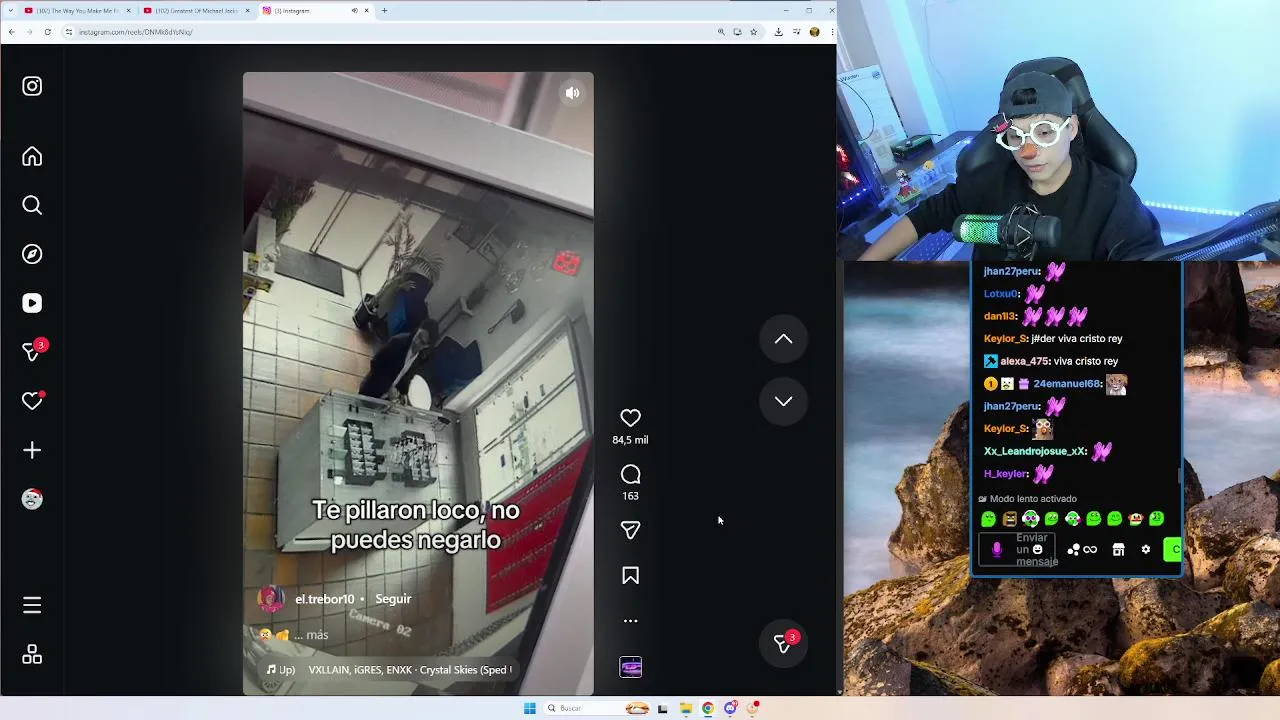This screenshot has height=720, width=1280.
Task: Switch to the 'Greatest Of Michael Jackson' tab
Action: click(195, 10)
